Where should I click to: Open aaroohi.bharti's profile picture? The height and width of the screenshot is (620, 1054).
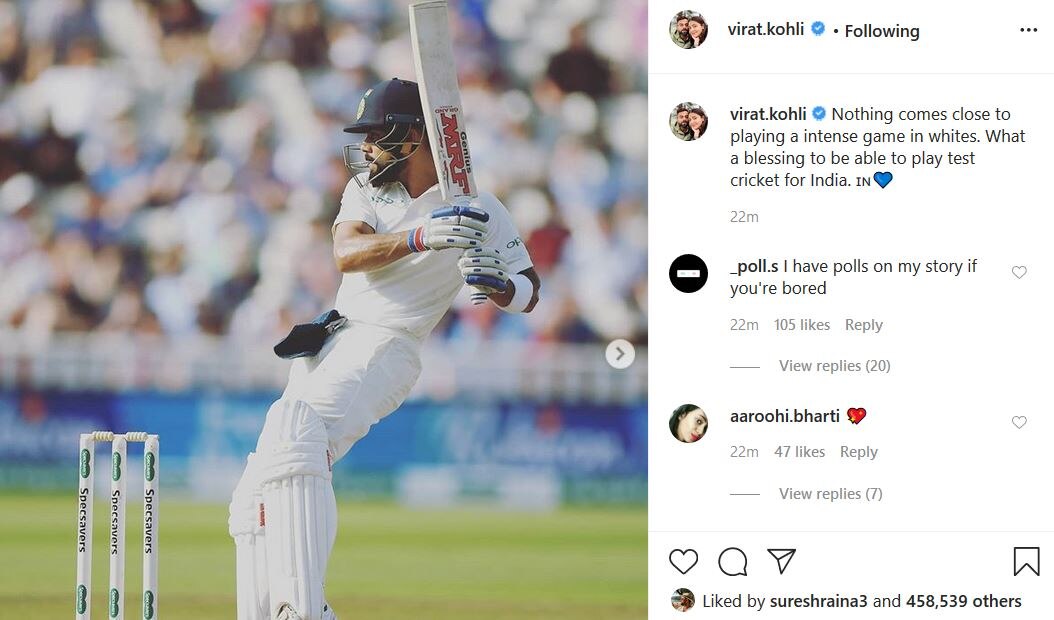688,423
